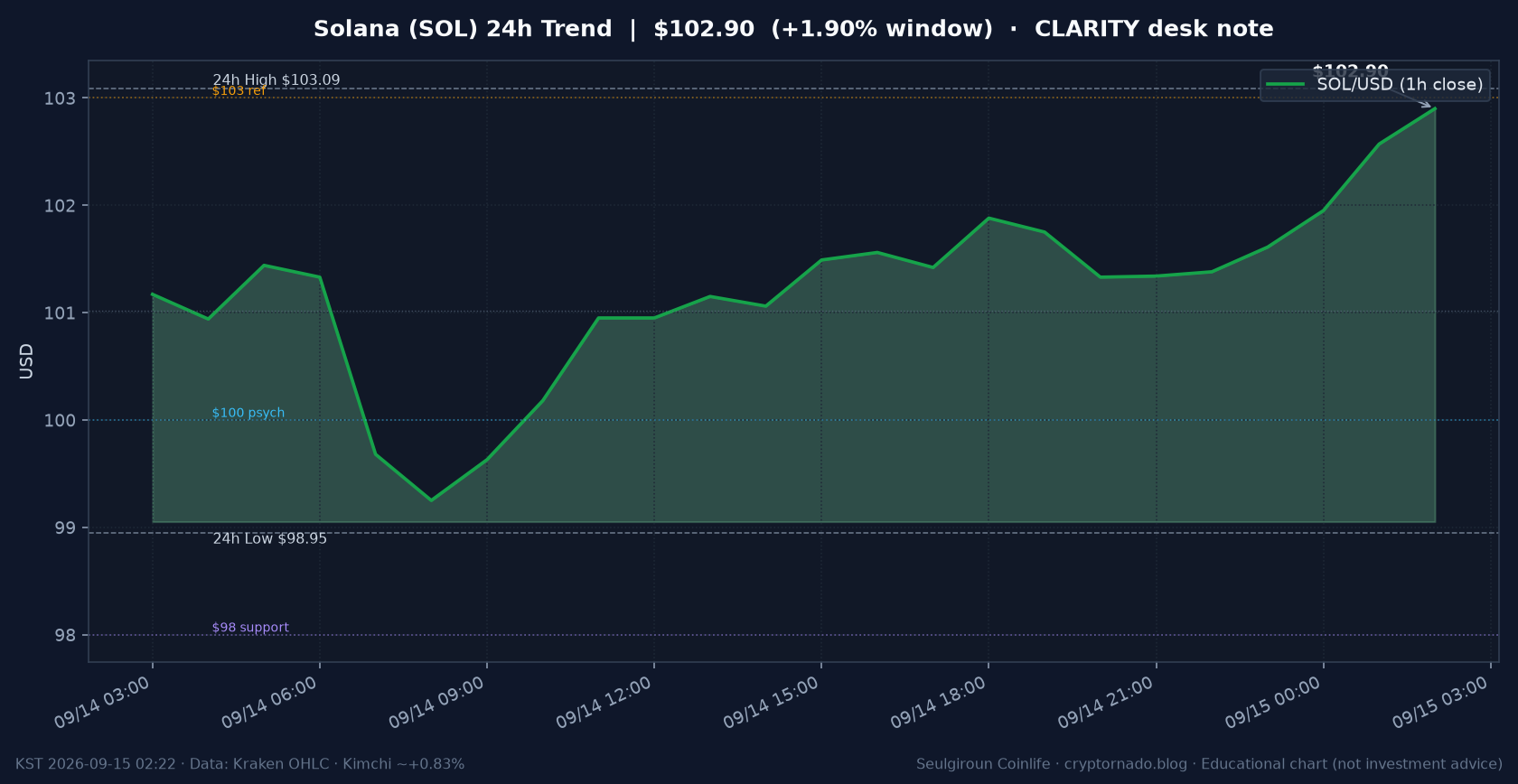Click the 102 y-axis tick value
The image size is (1518, 784).
point(61,206)
